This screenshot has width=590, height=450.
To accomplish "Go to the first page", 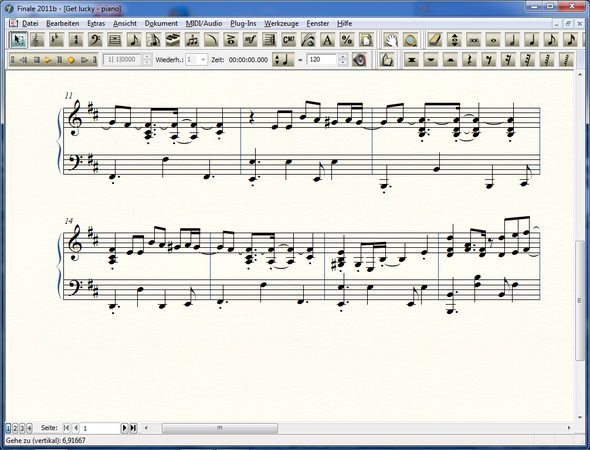I will (x=66, y=428).
